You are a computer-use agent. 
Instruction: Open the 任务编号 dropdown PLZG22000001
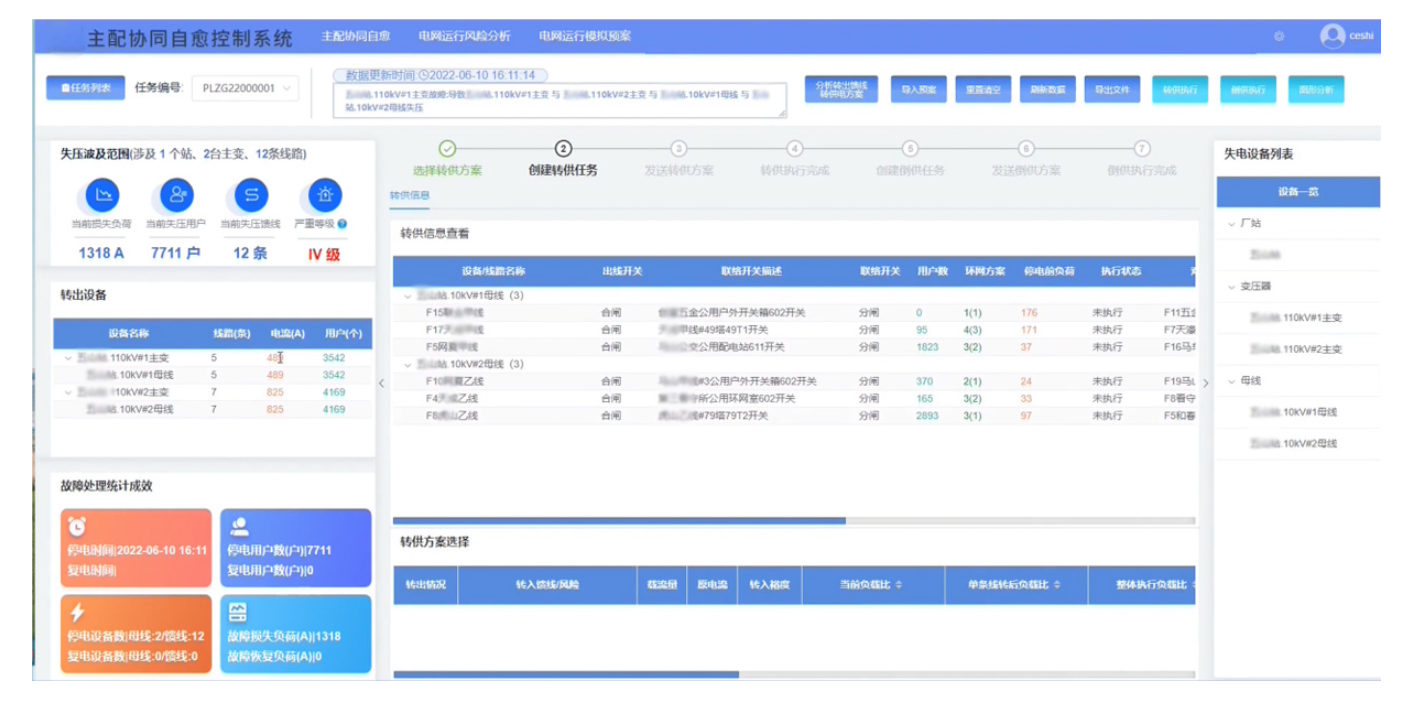245,88
